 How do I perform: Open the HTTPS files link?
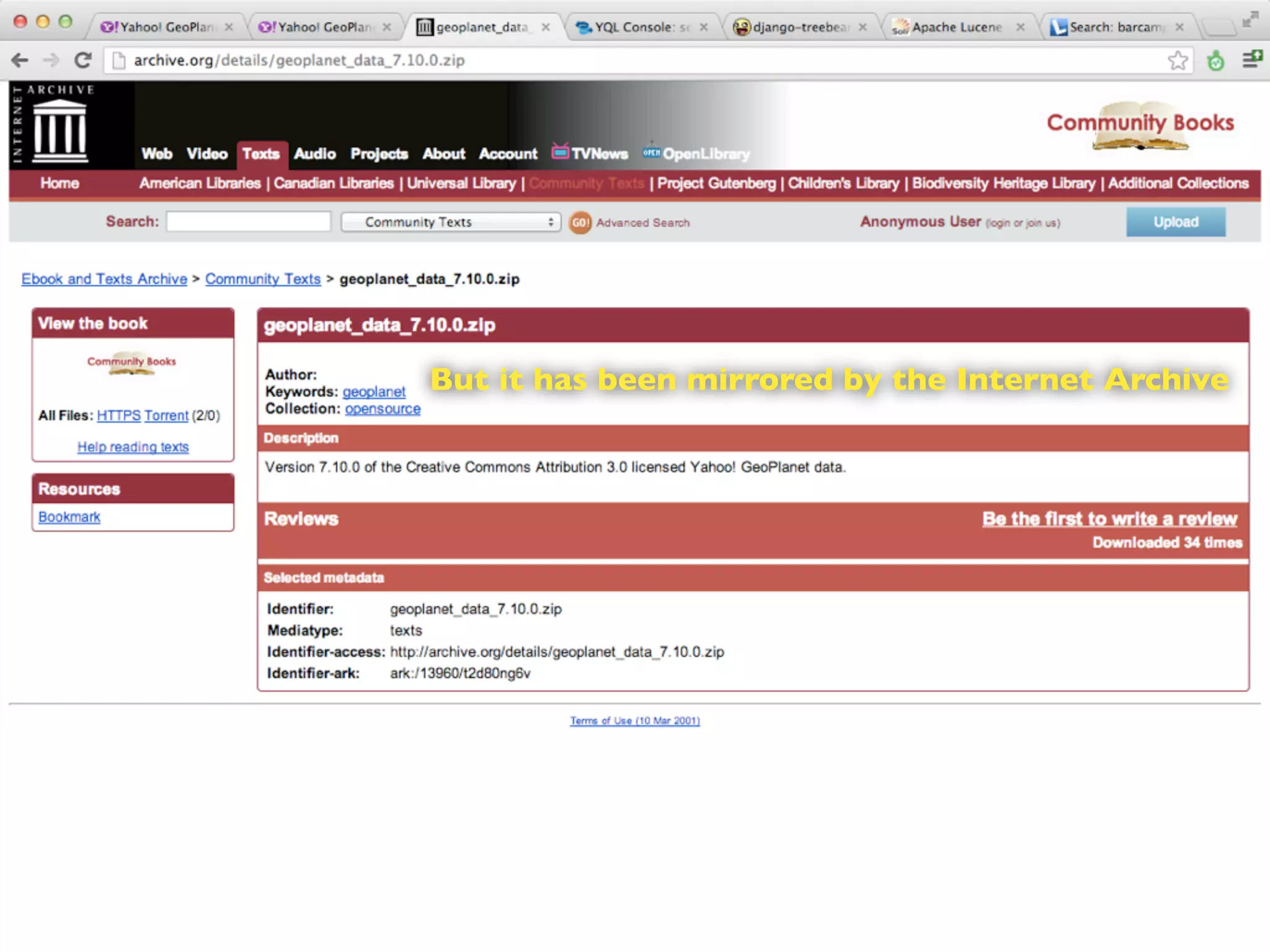118,415
